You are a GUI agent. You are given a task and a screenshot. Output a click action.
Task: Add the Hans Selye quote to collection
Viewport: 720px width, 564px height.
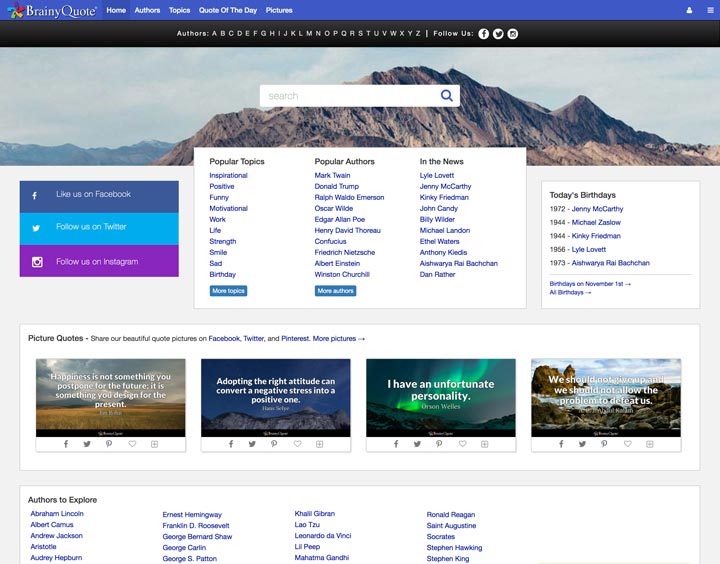pos(320,444)
